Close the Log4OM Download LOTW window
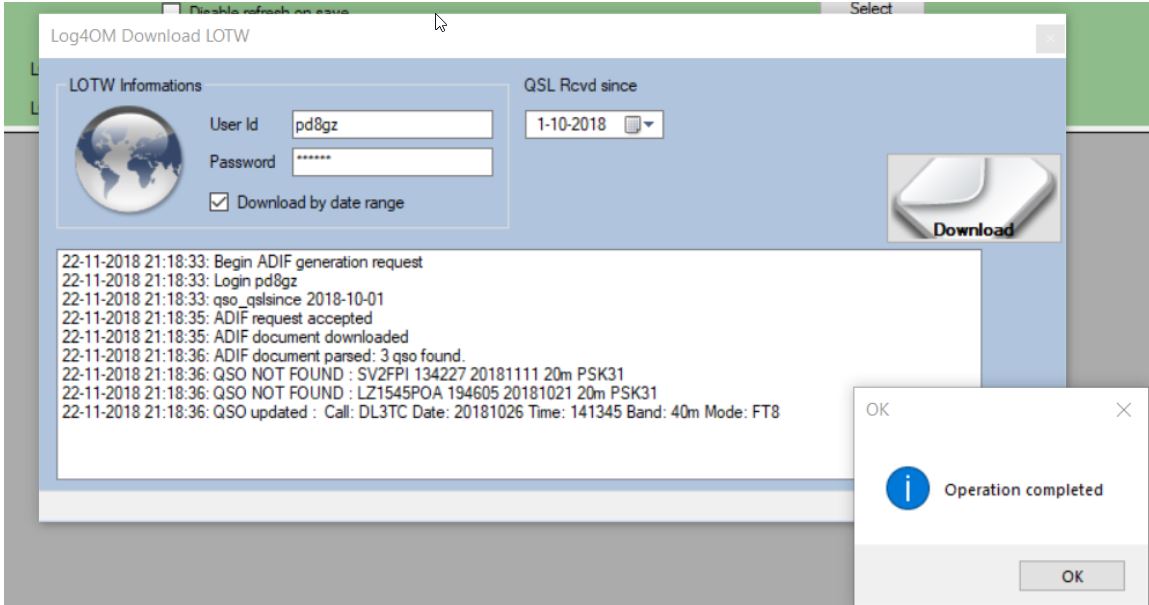 click(1050, 38)
